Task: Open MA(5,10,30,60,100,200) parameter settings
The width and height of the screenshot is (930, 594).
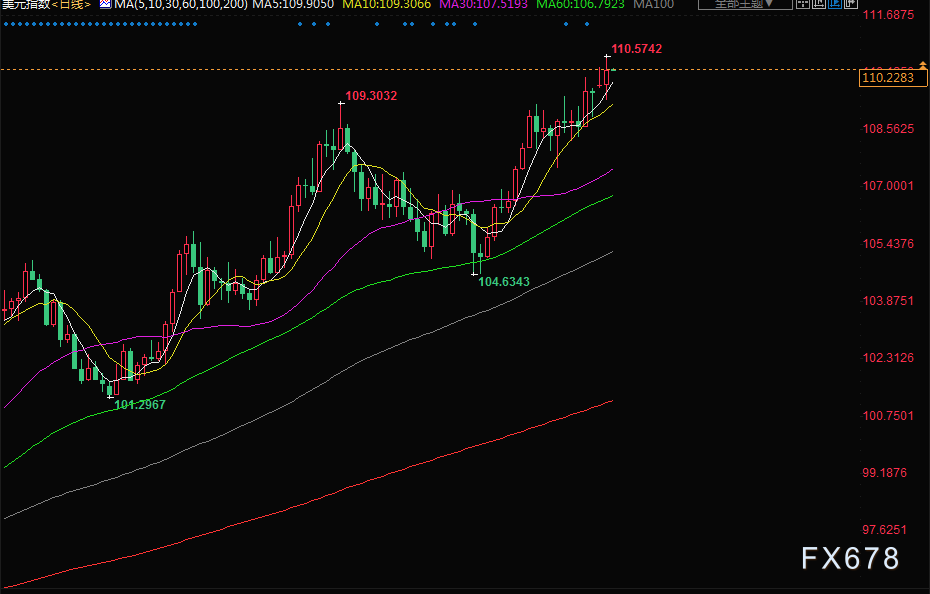Action: pyautogui.click(x=180, y=5)
